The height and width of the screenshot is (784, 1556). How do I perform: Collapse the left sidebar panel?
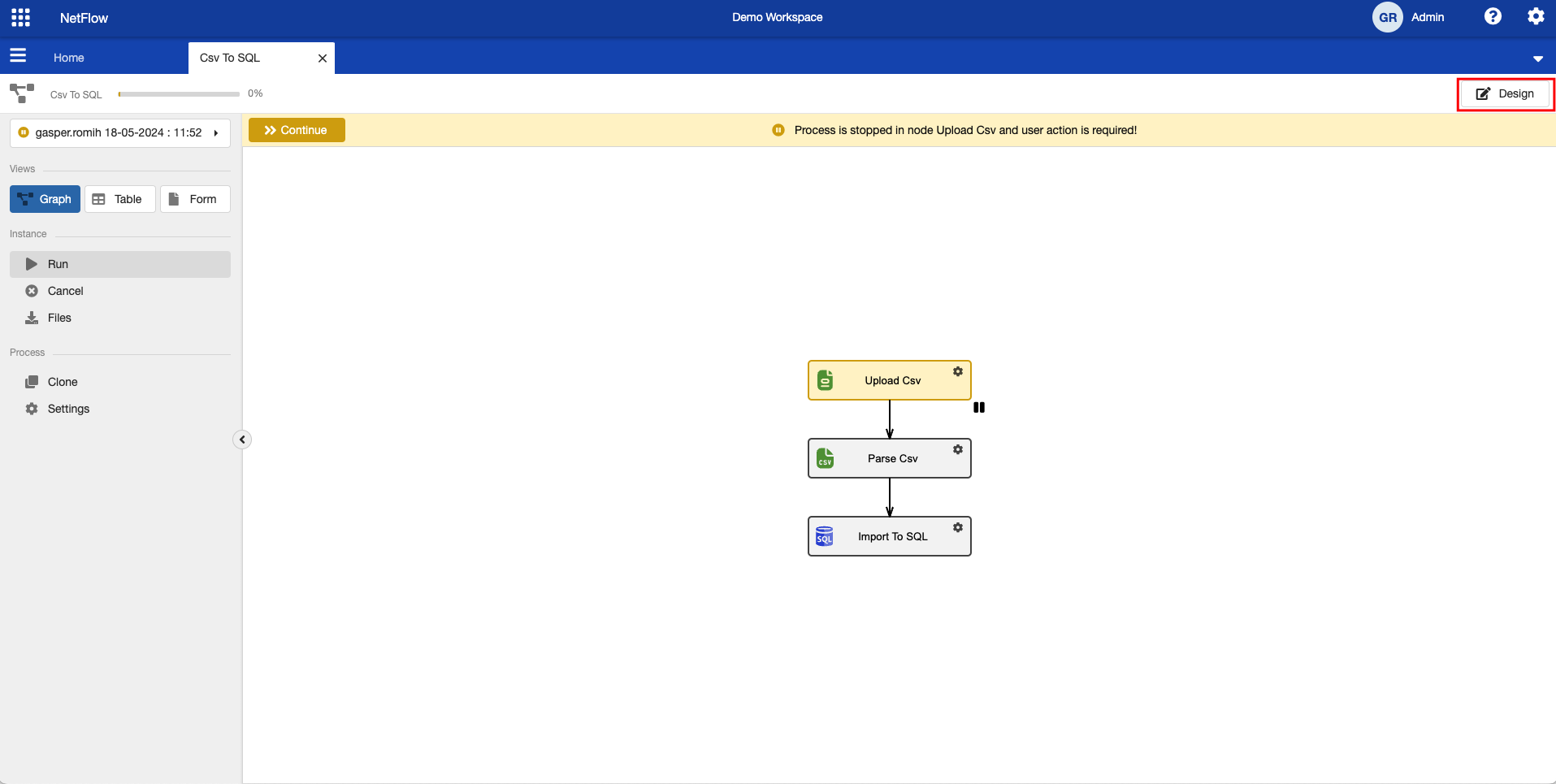pos(242,440)
